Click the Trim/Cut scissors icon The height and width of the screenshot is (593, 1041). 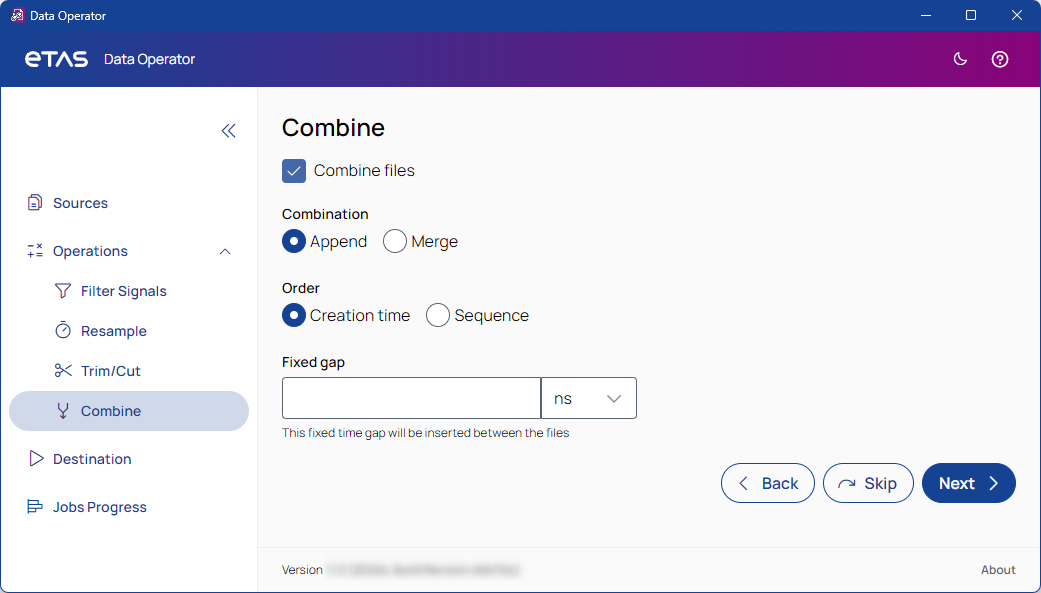click(63, 371)
